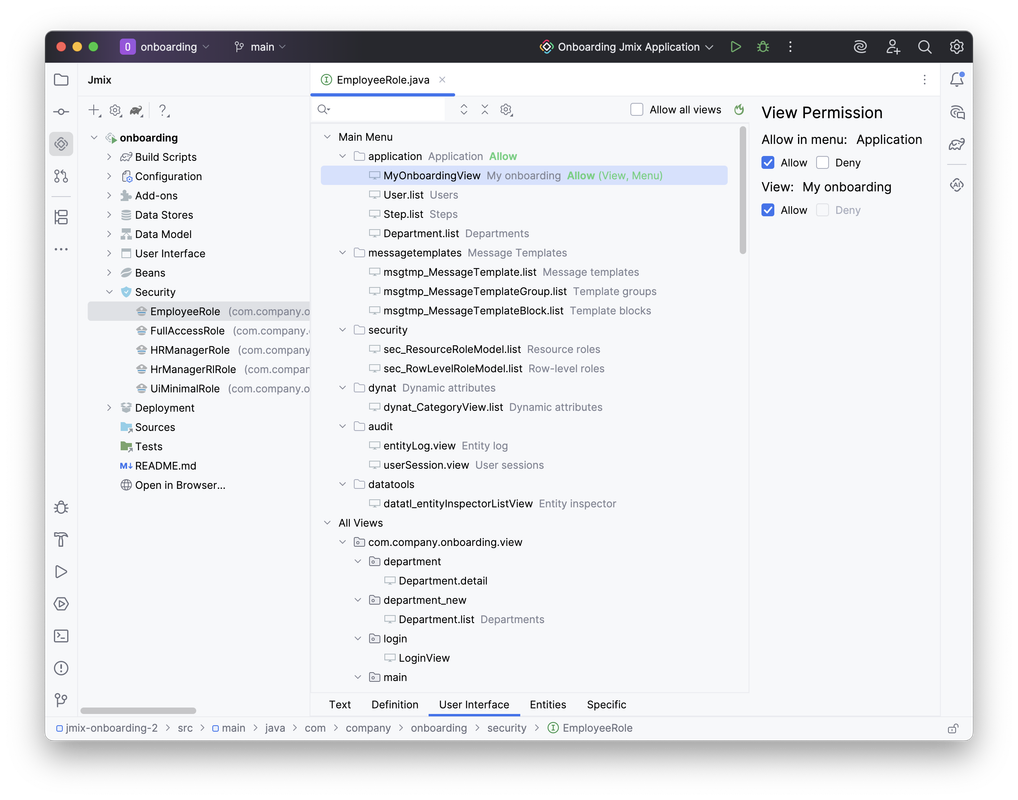Open the Build hammer tool window
Image resolution: width=1018 pixels, height=800 pixels.
(61, 540)
